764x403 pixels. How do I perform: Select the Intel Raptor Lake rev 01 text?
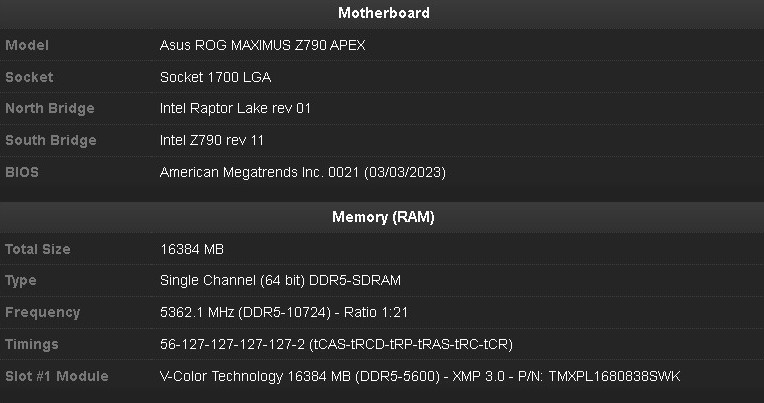coord(235,108)
